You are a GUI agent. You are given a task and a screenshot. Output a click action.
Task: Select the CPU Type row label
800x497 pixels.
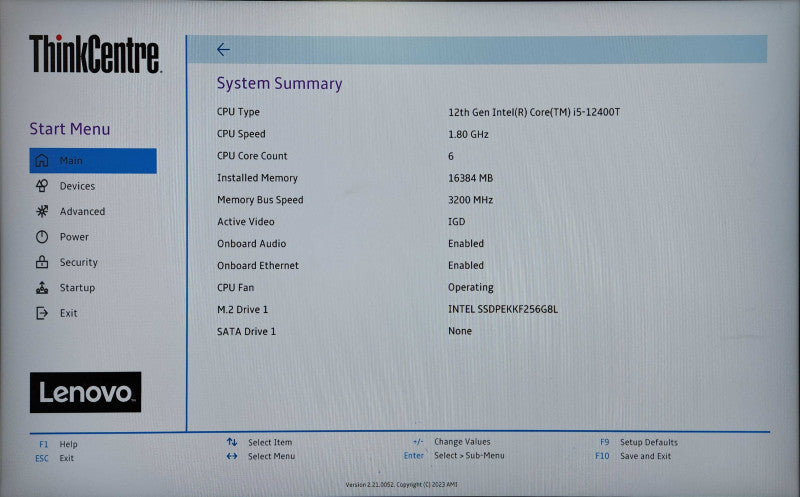tap(238, 112)
